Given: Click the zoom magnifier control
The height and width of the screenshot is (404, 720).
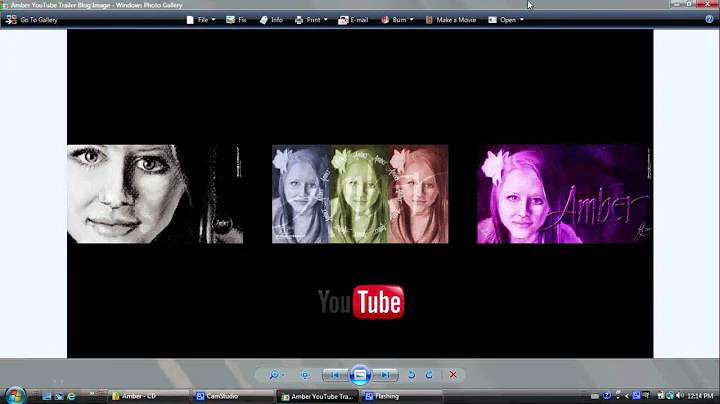Looking at the screenshot, I should click(276, 375).
